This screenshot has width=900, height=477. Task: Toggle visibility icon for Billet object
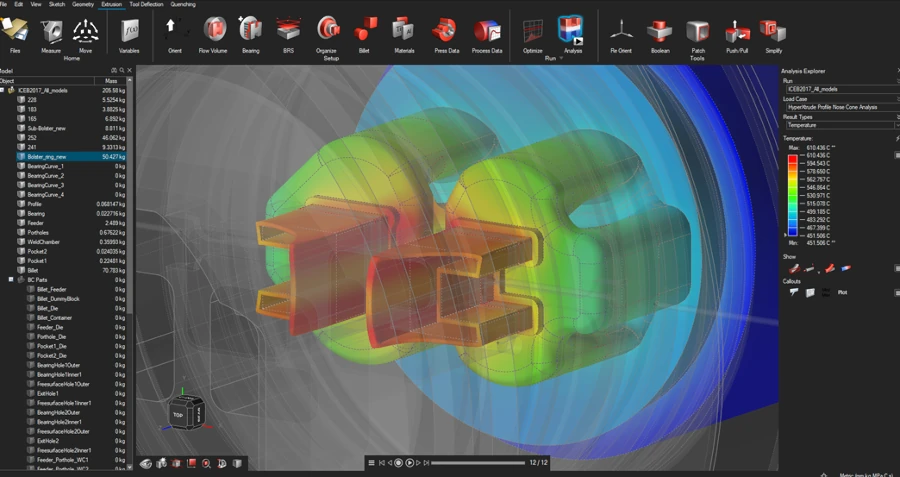(x=21, y=270)
